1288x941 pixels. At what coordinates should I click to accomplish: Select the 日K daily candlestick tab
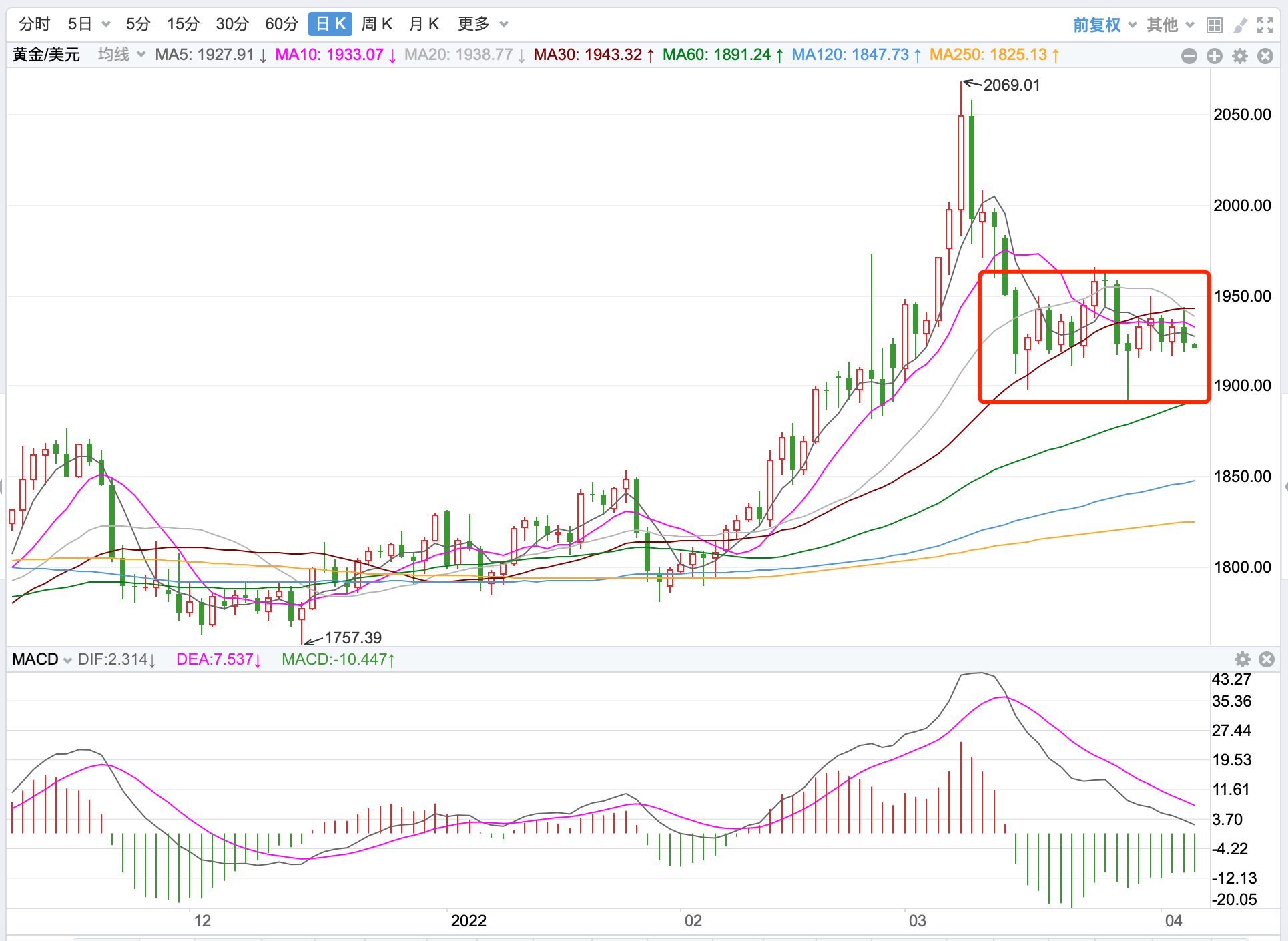click(x=330, y=24)
